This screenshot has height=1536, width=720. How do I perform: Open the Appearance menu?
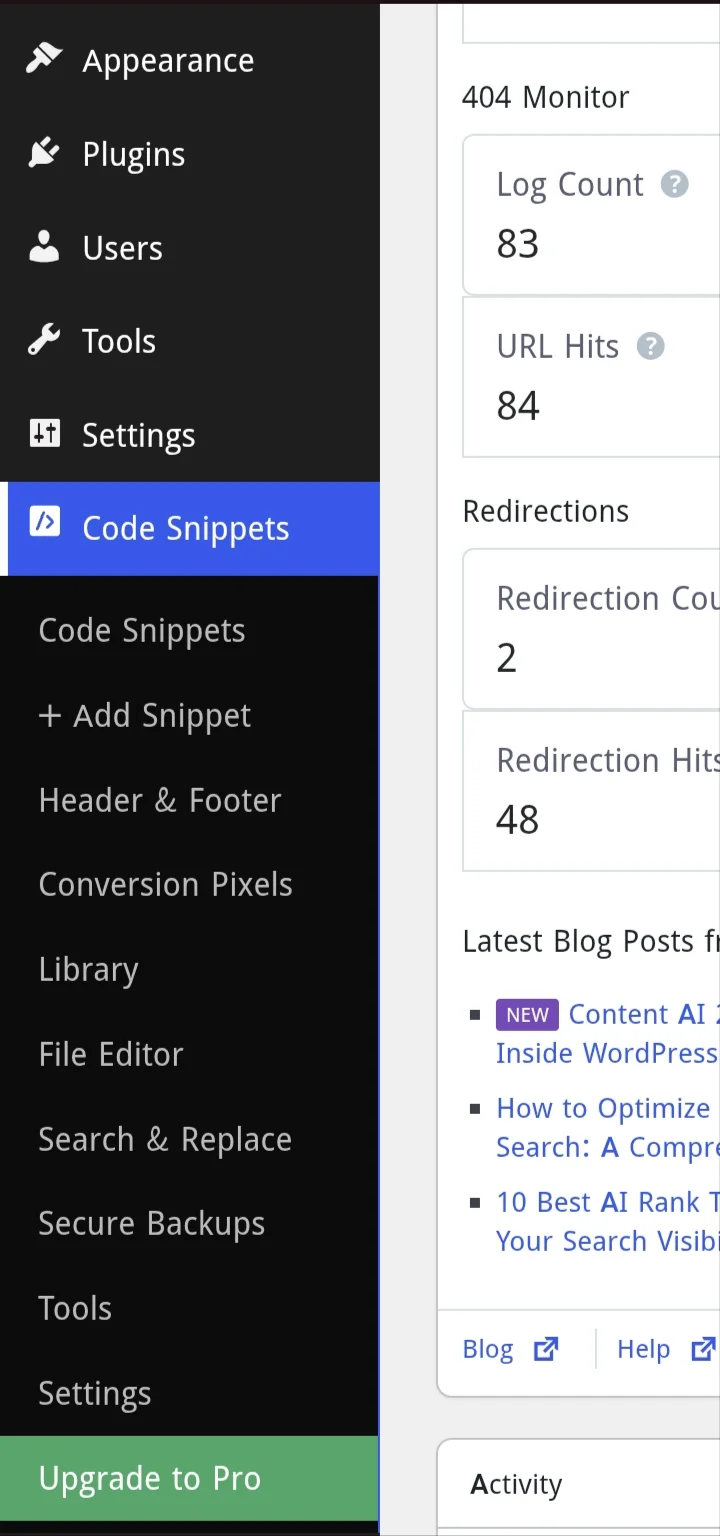point(190,60)
